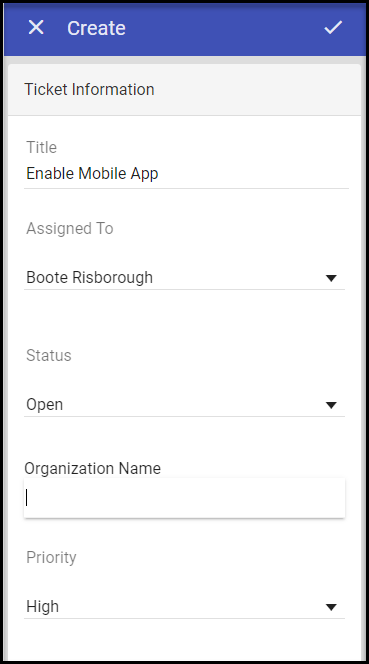This screenshot has width=369, height=664.
Task: Open the Boote Risborough assignee dropdown
Action: [x=184, y=278]
